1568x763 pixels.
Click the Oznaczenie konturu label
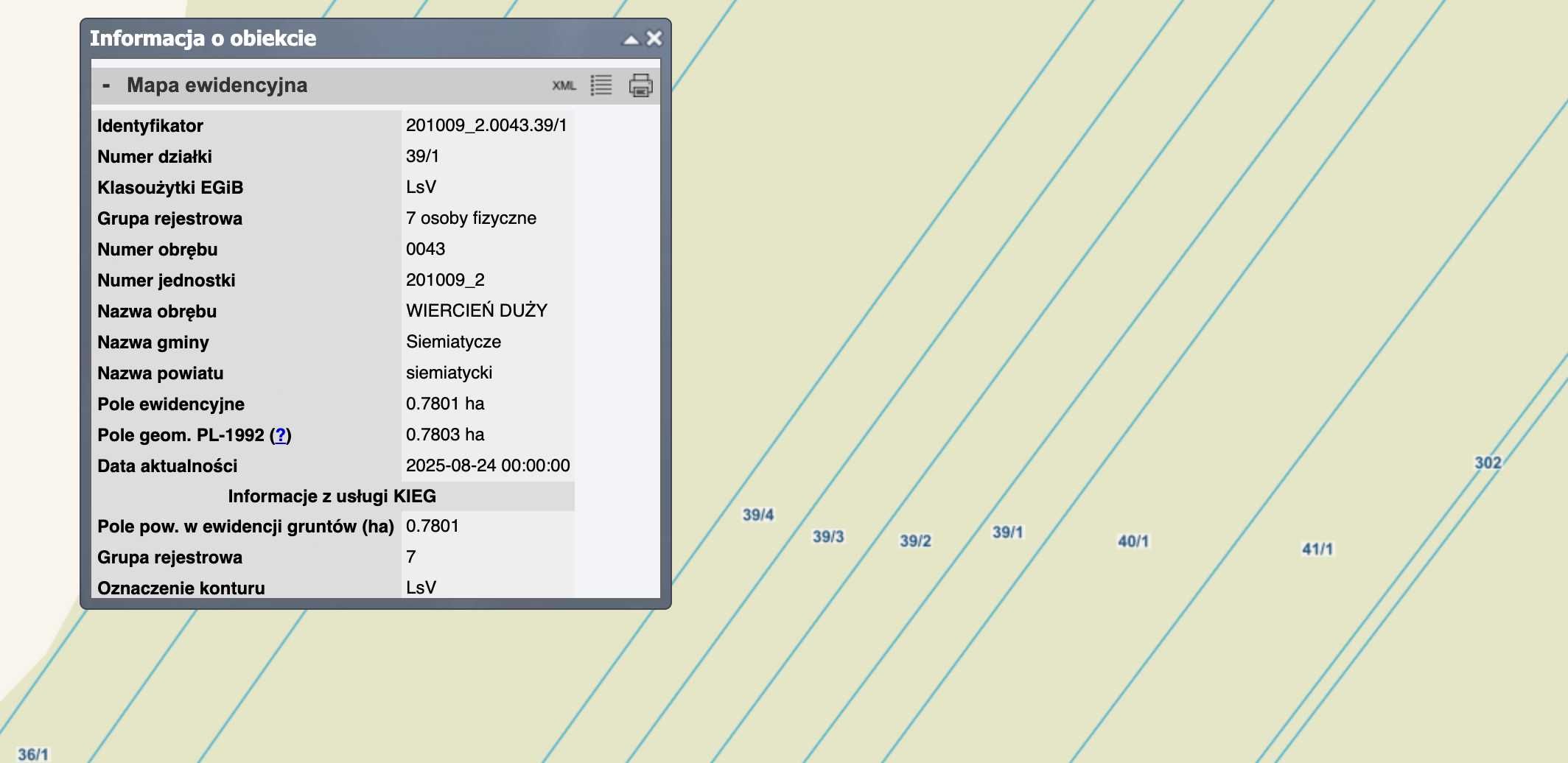(181, 588)
